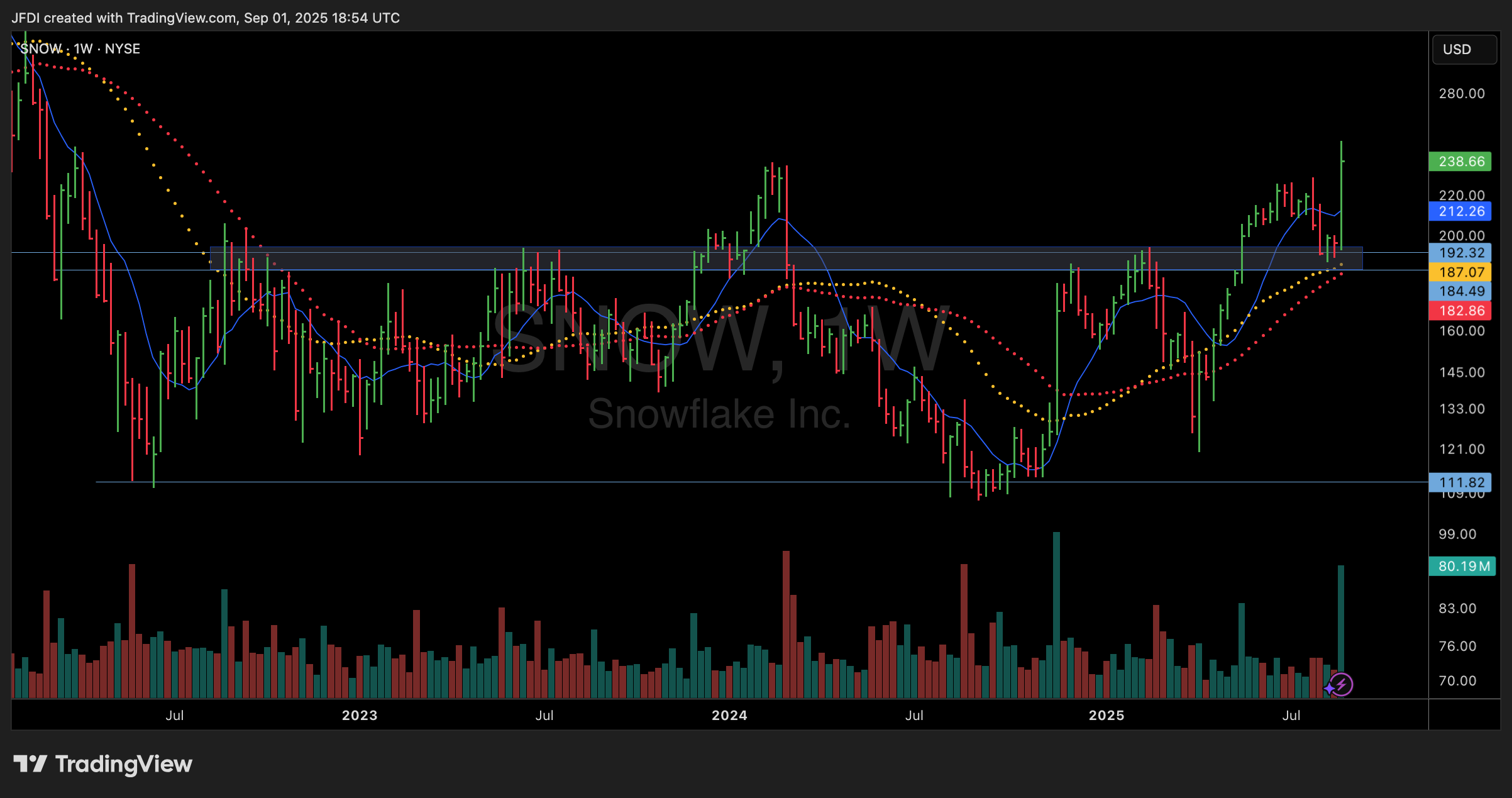
Task: Click the Snowflake Inc. watermark text
Action: click(719, 414)
